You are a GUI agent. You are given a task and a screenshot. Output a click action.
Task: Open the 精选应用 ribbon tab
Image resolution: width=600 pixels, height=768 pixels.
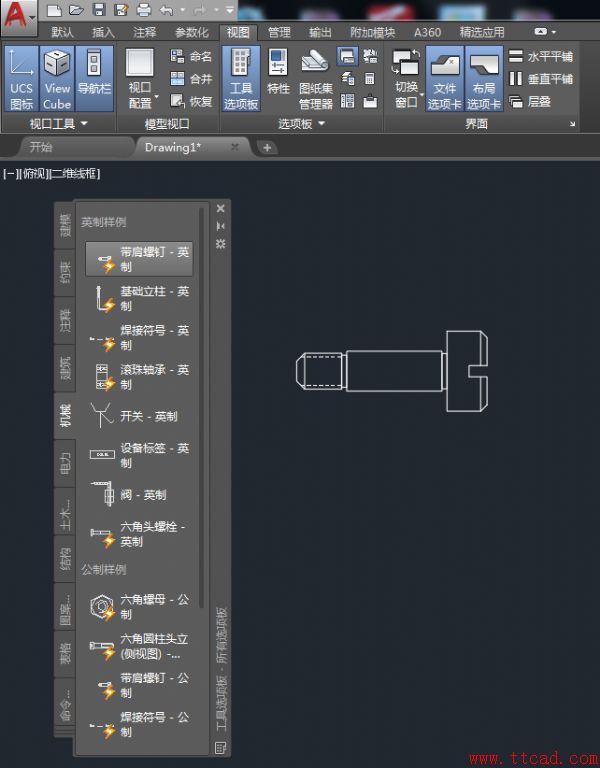[x=482, y=32]
